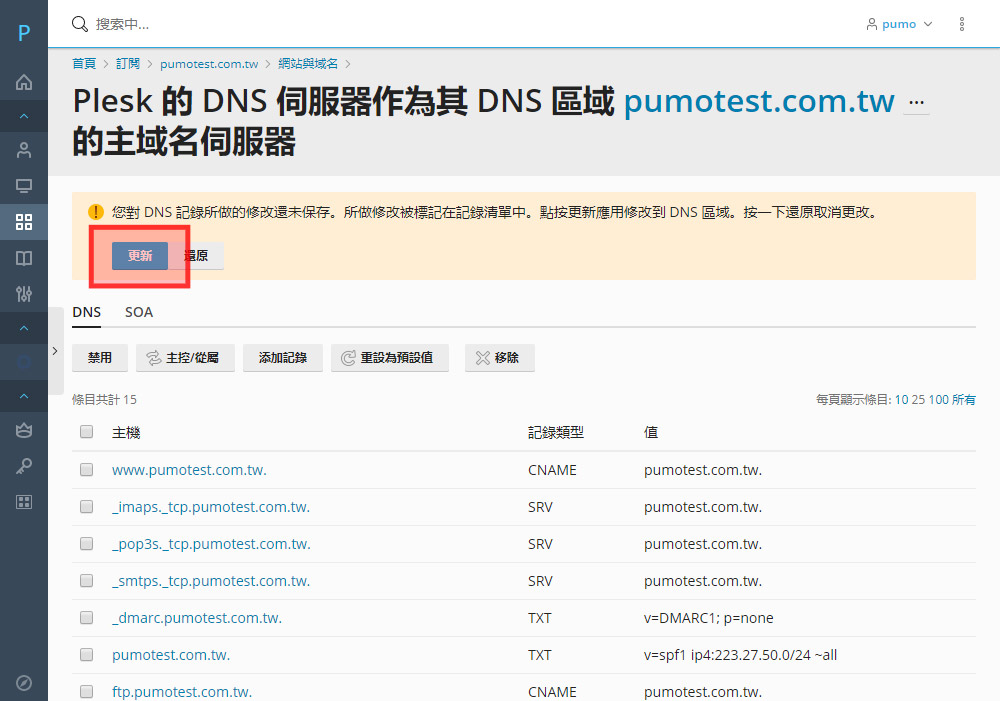Click the v=DMARC1; p=none value

[709, 618]
